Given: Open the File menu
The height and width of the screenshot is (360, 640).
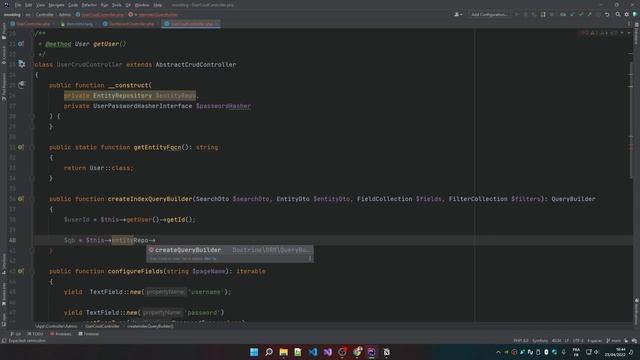Looking at the screenshot, I should tap(18, 5).
